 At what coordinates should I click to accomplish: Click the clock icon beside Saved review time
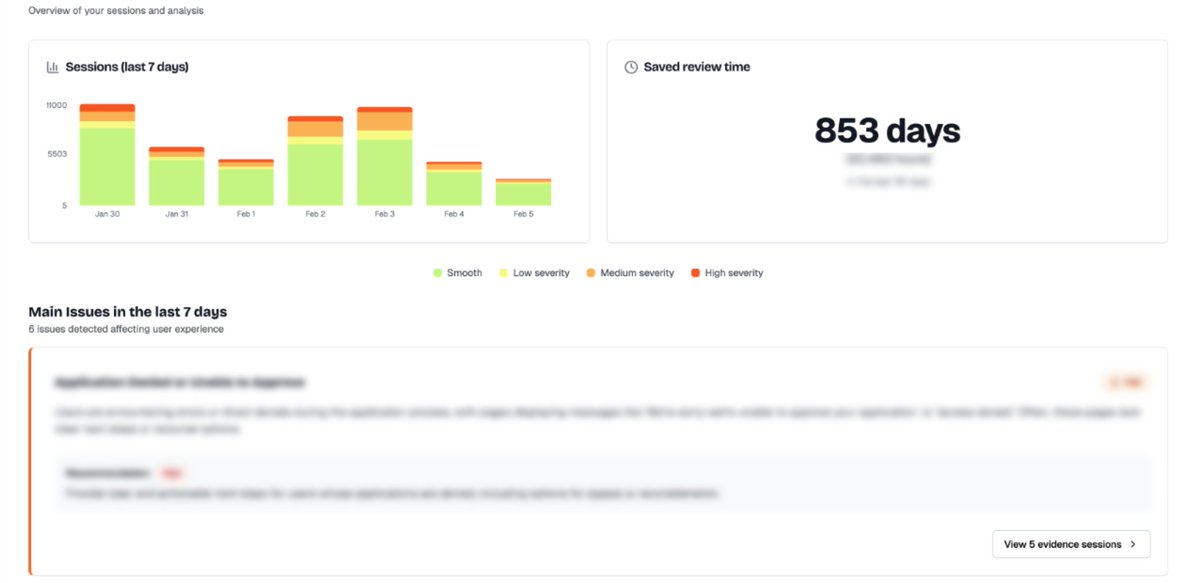tap(631, 67)
